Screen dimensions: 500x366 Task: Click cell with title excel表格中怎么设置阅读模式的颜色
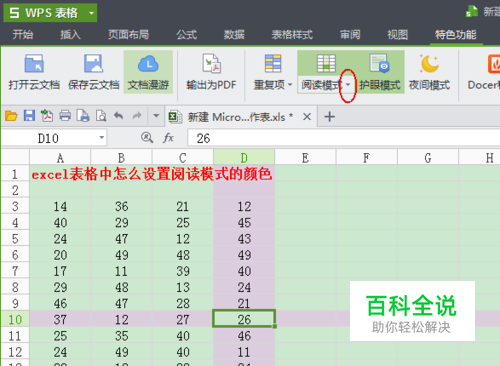point(152,174)
